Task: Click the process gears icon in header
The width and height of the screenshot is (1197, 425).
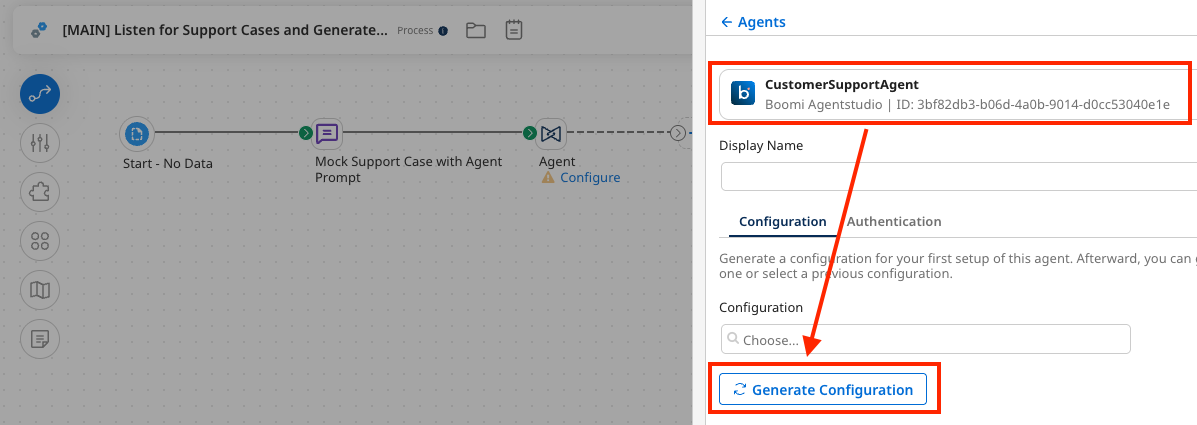Action: coord(39,31)
